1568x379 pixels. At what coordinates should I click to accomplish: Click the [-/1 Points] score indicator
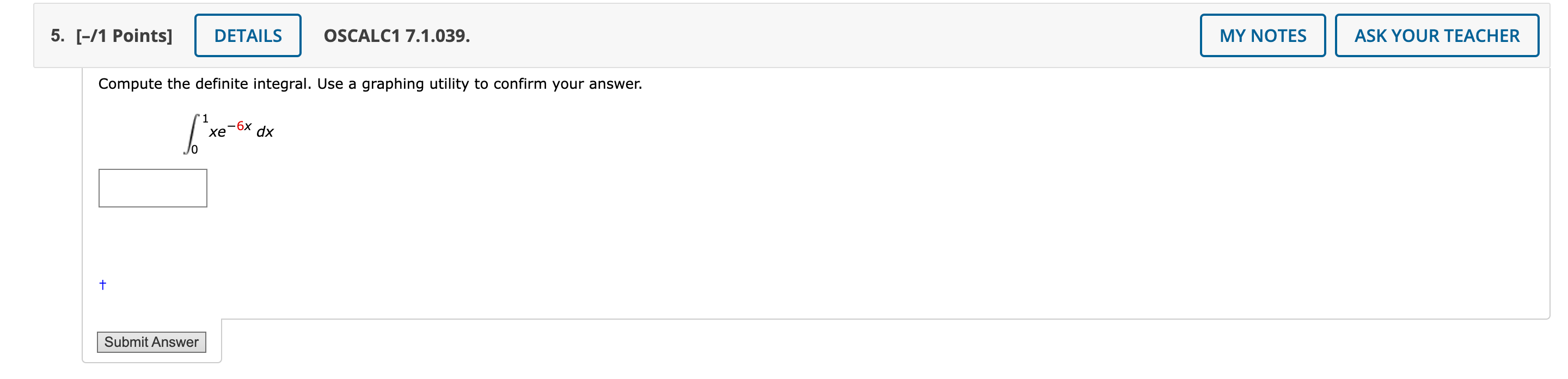(x=123, y=35)
